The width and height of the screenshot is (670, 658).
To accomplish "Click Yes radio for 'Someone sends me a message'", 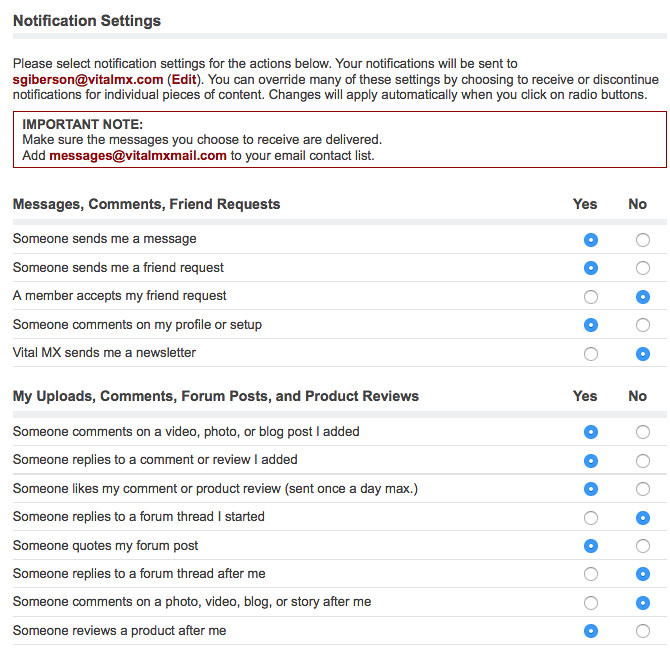I will point(591,240).
